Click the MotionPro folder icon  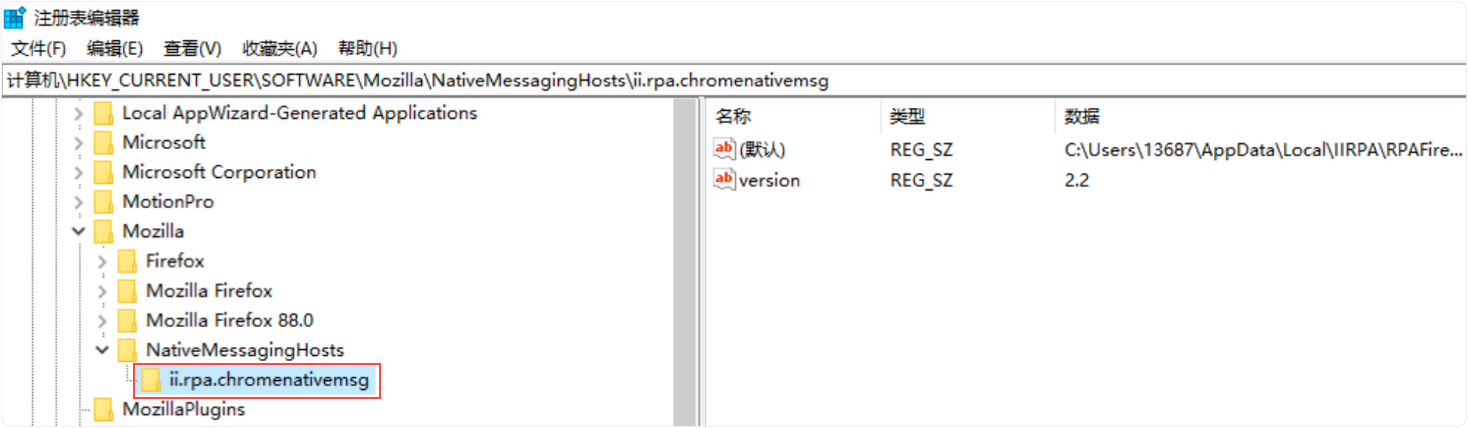[104, 202]
